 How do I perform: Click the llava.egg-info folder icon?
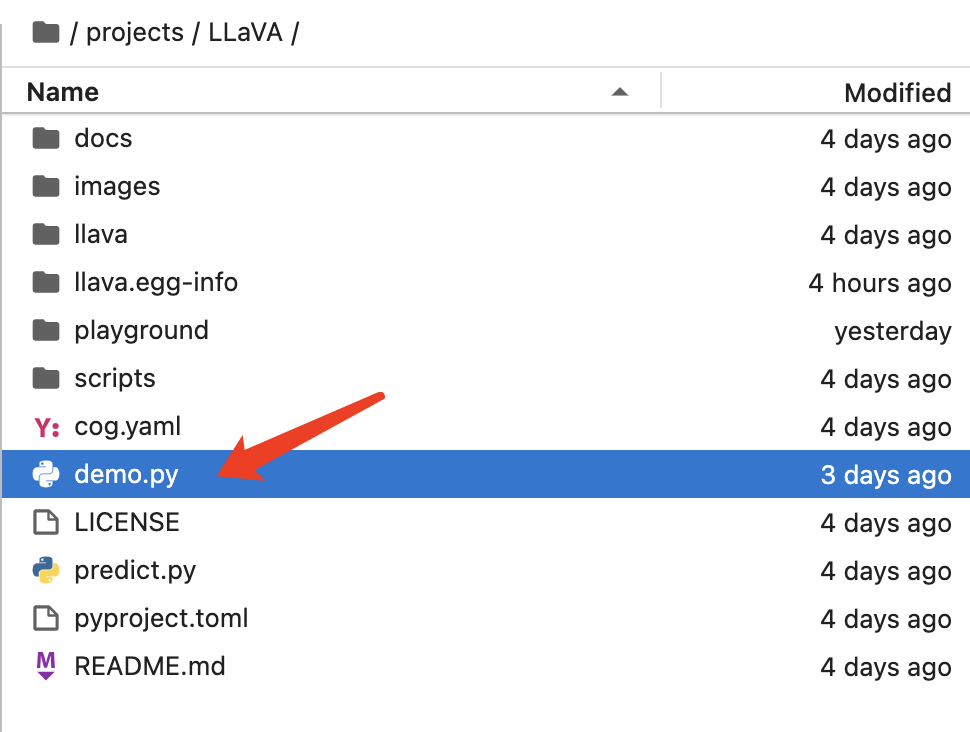click(46, 282)
